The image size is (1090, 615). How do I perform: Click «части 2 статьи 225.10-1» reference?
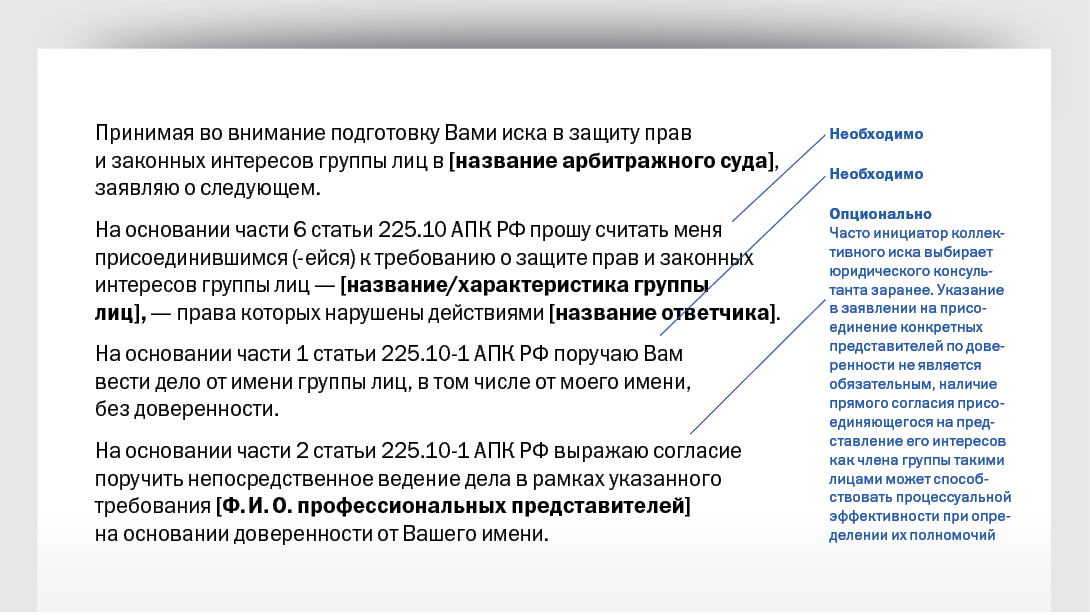pos(322,451)
